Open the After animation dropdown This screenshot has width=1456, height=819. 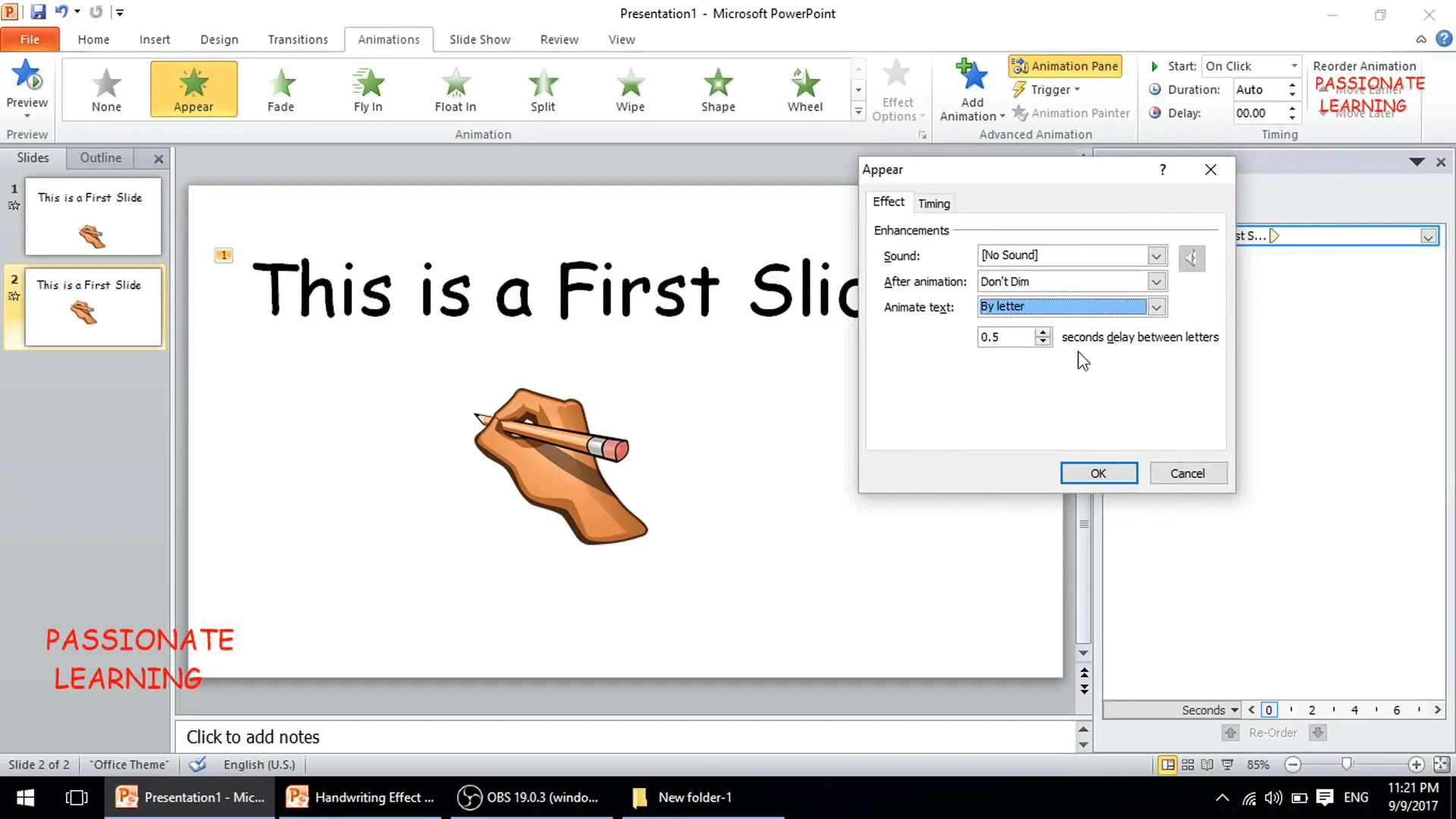pos(1156,282)
